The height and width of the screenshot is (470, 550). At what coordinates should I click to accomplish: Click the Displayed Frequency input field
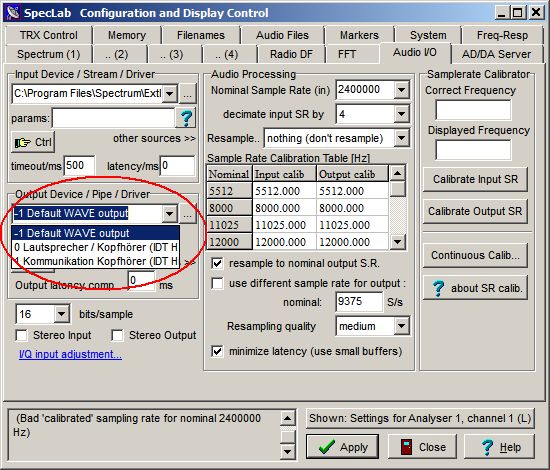coord(473,150)
